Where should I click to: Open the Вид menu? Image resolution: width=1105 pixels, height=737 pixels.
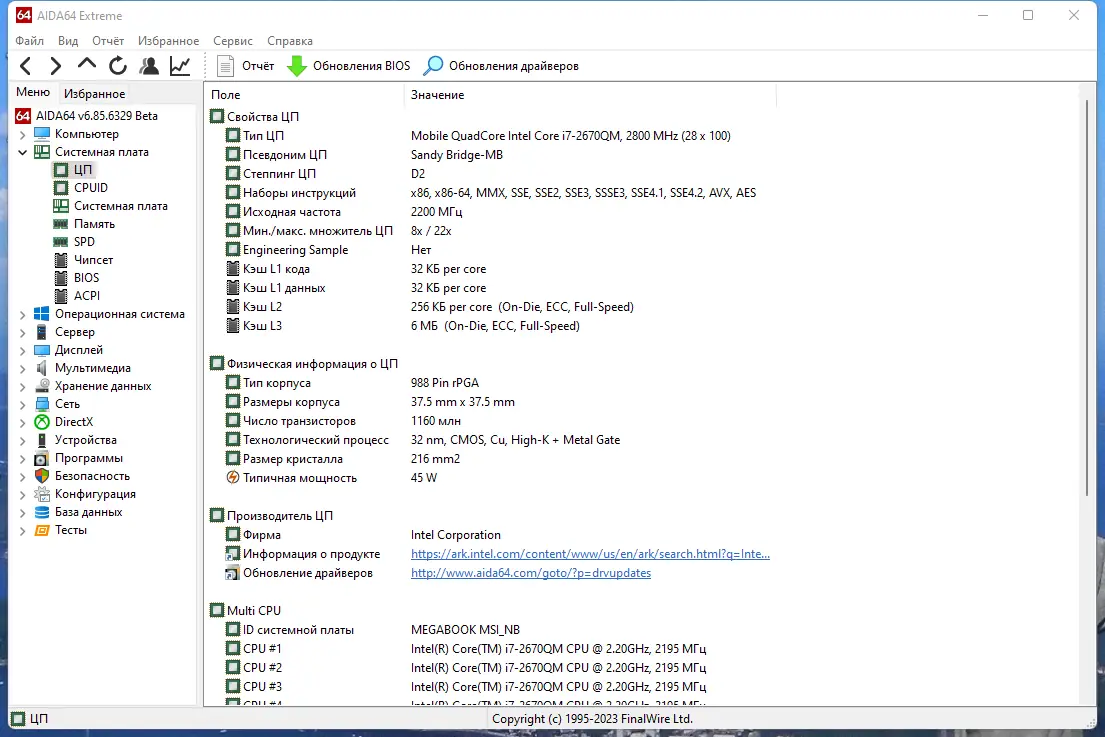pos(68,41)
